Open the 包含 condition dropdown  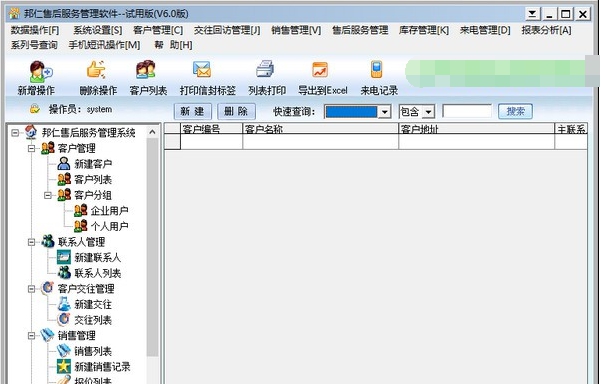coord(429,112)
